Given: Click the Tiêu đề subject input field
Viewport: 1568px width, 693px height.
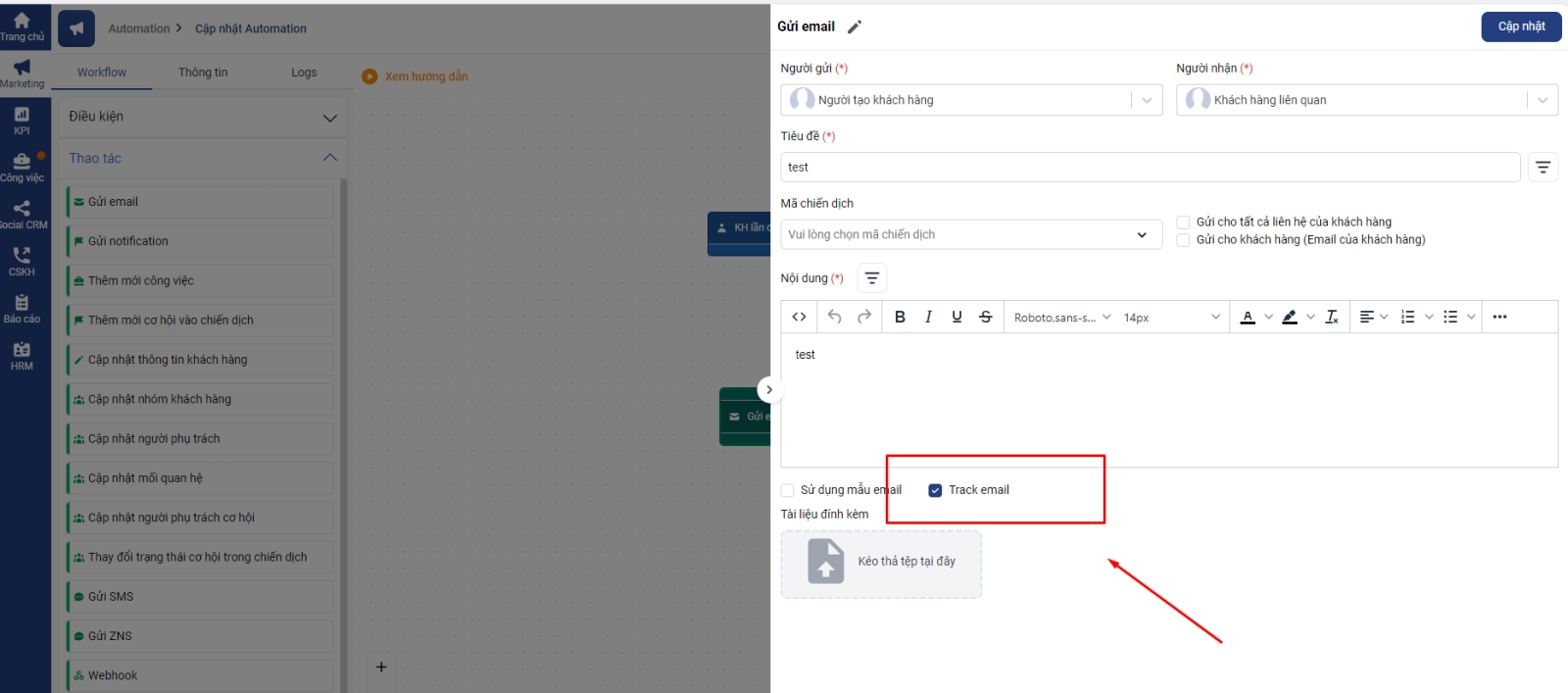Looking at the screenshot, I should click(1150, 168).
